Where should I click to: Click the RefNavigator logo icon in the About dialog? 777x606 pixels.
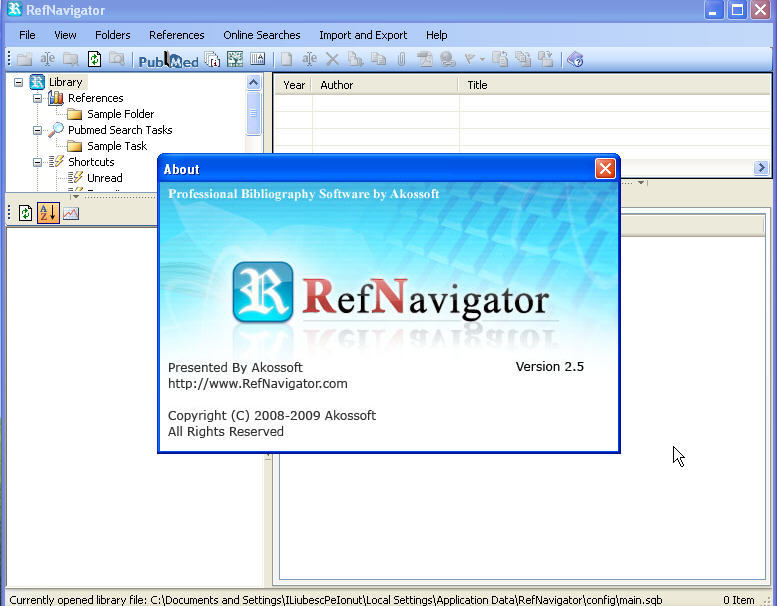[x=263, y=292]
